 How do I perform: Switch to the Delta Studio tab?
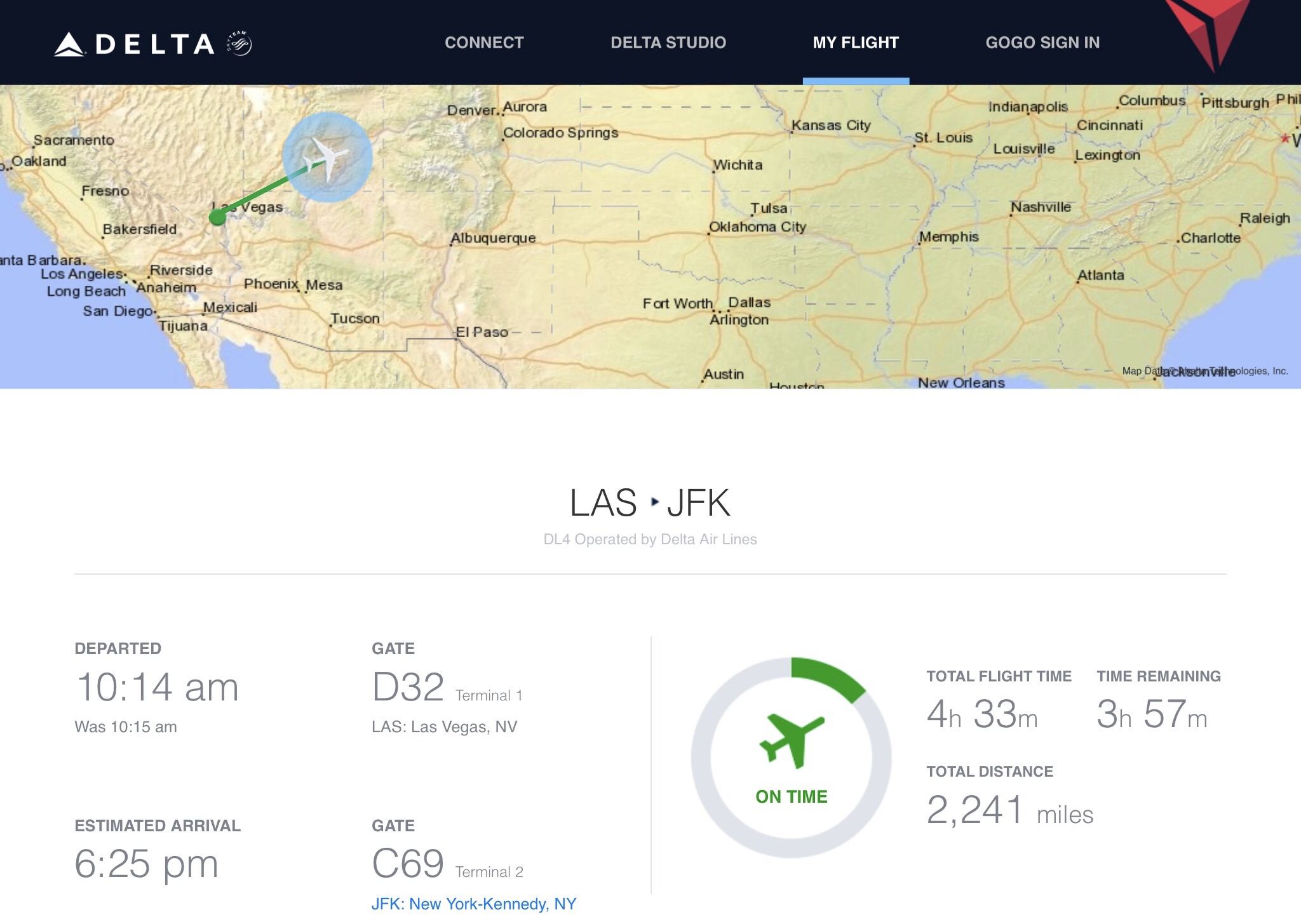[668, 43]
